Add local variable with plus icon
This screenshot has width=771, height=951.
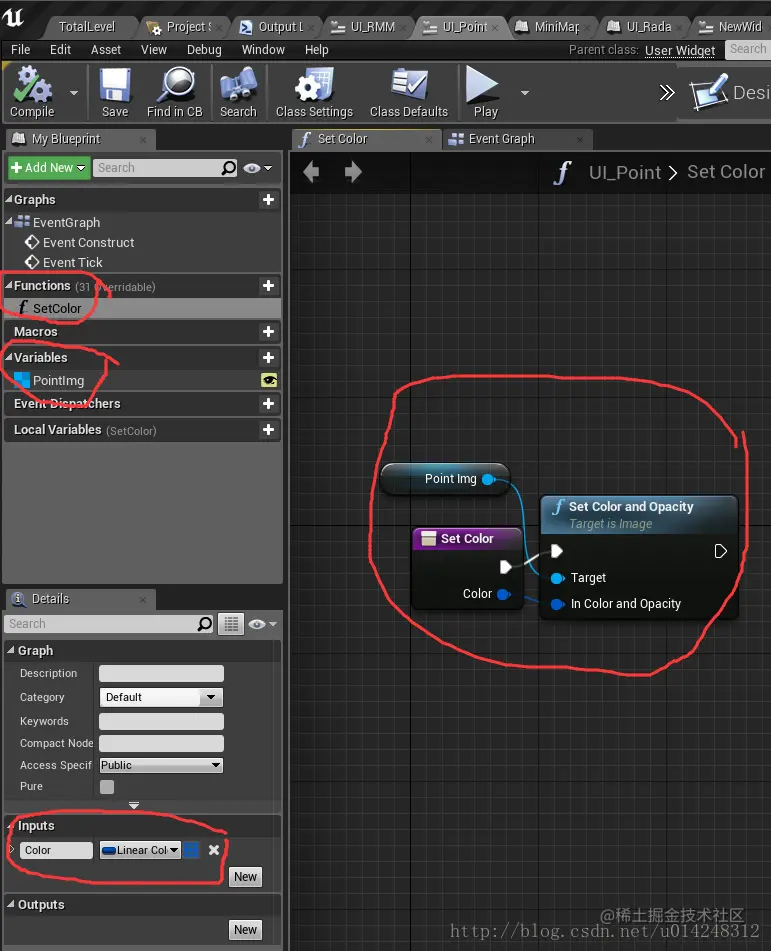(268, 430)
